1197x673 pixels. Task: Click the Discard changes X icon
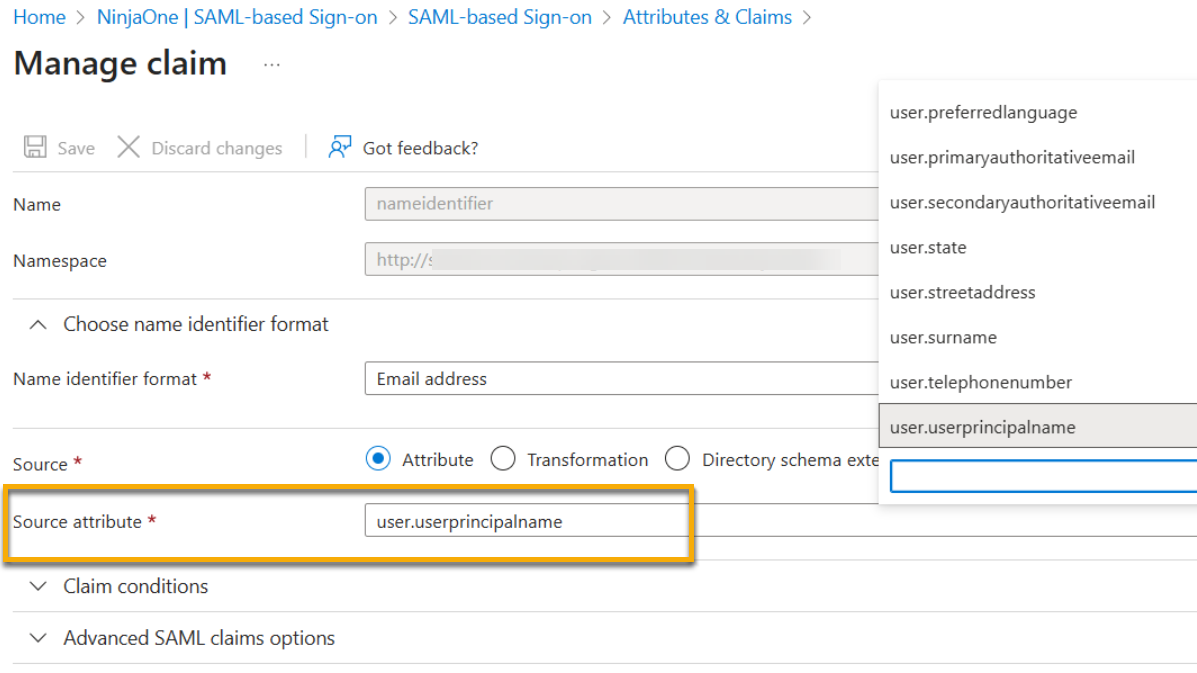click(x=129, y=147)
